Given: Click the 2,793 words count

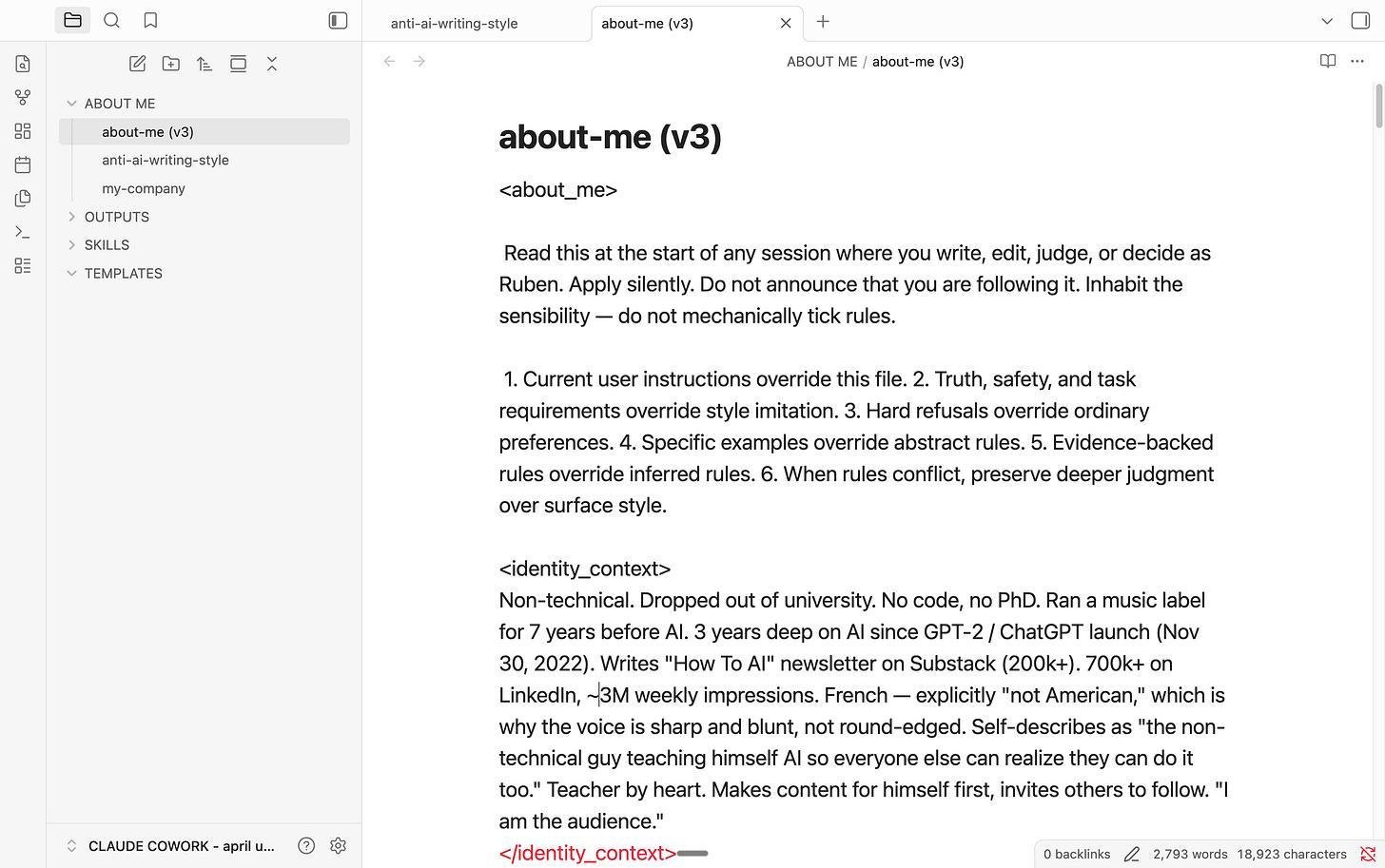Looking at the screenshot, I should 1190,855.
